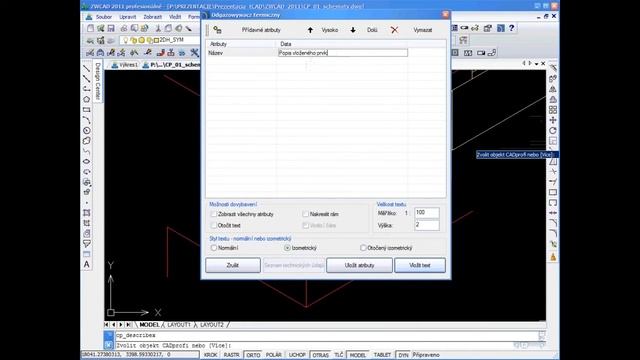The height and width of the screenshot is (360, 640).
Task: Select the Circle draw tool
Action: (x=87, y=131)
